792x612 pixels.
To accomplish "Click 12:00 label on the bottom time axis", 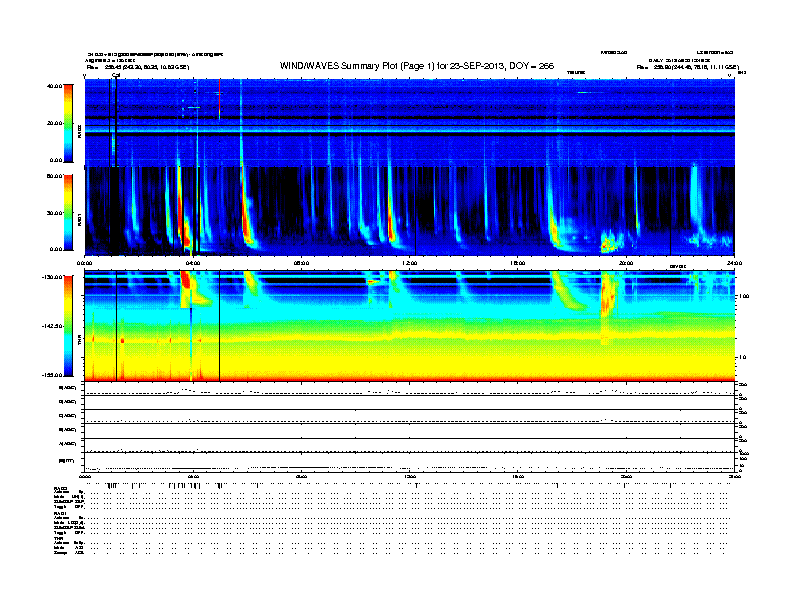I will coord(409,476).
